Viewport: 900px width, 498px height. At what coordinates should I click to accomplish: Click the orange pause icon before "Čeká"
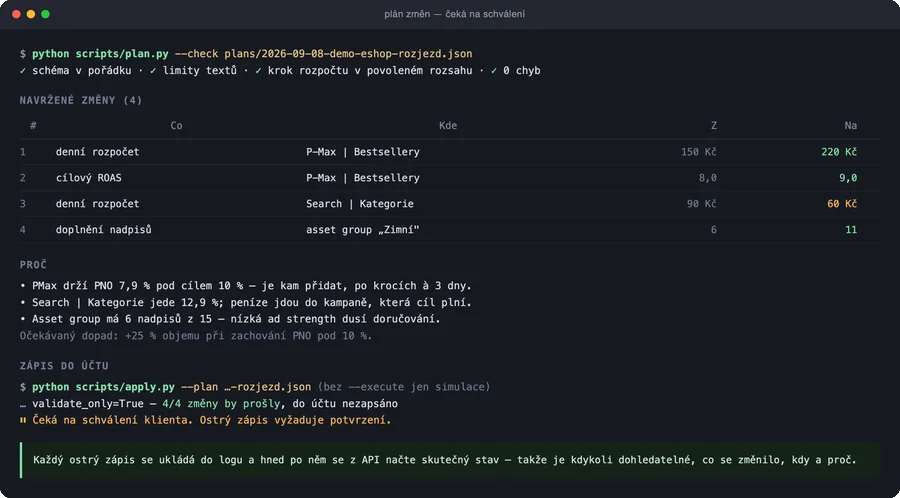point(23,421)
